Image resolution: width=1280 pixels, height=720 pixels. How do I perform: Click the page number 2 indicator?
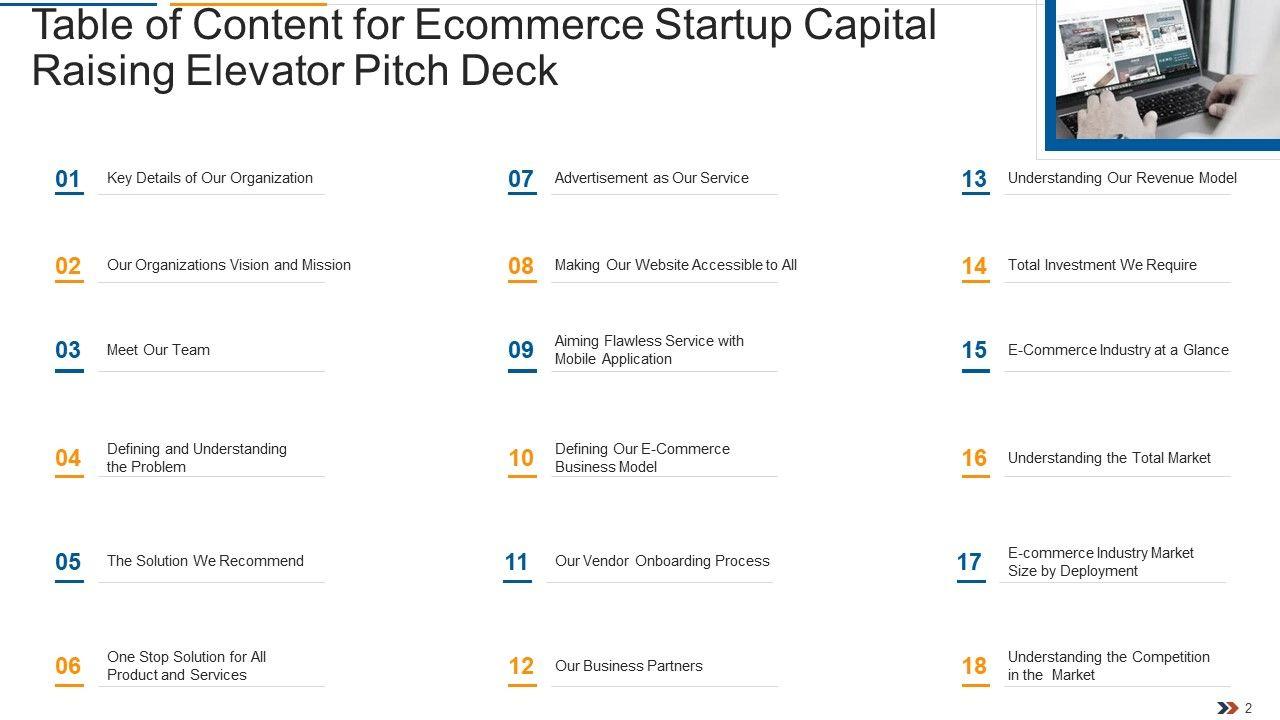[1248, 708]
